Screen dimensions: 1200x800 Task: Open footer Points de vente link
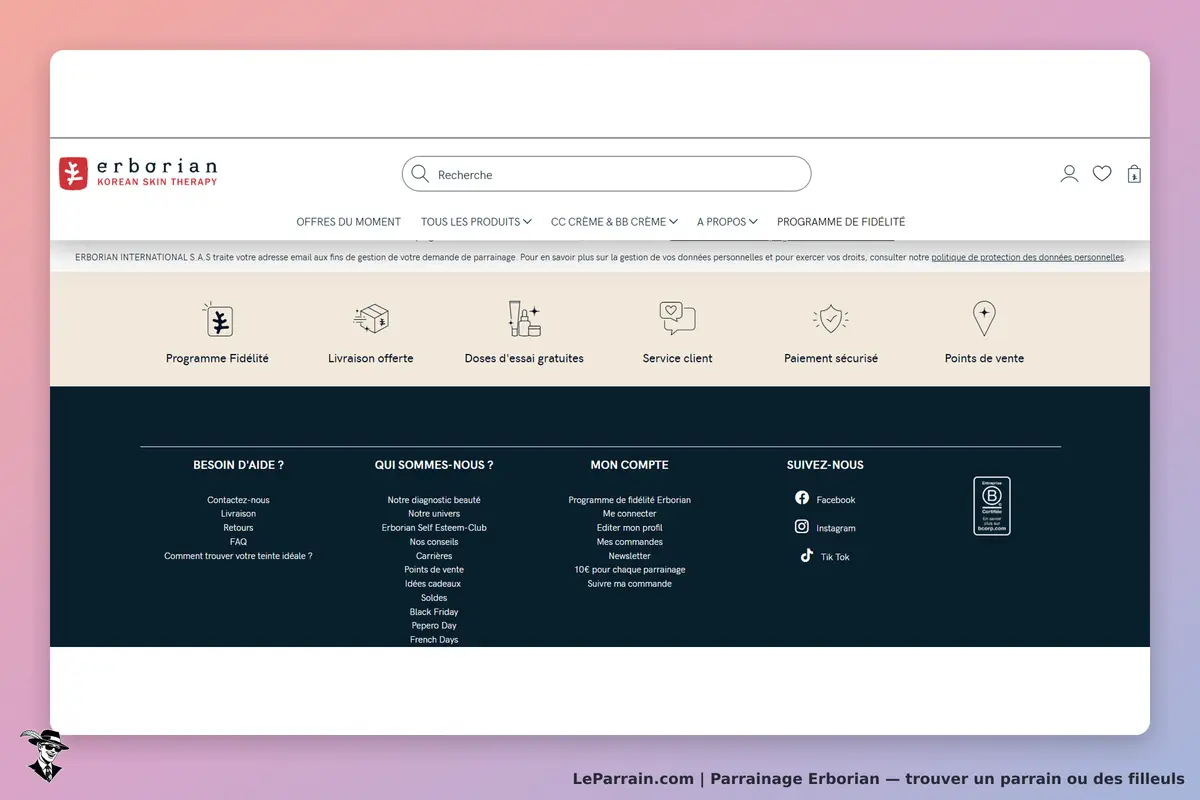tap(434, 570)
